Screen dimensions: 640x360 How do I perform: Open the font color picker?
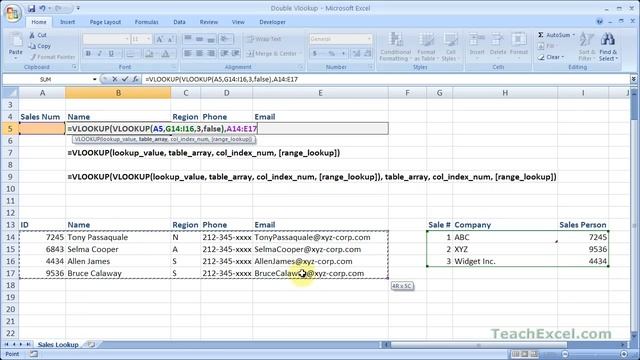click(165, 53)
